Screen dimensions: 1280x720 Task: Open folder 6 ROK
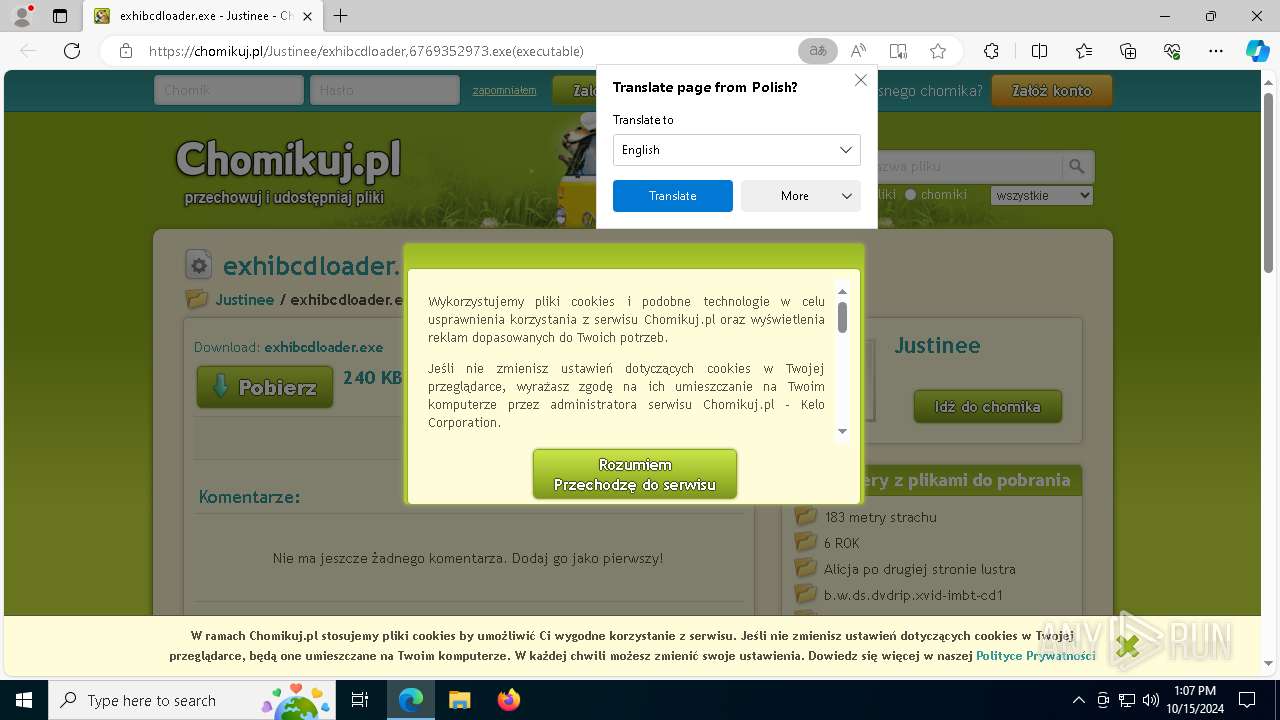point(842,543)
